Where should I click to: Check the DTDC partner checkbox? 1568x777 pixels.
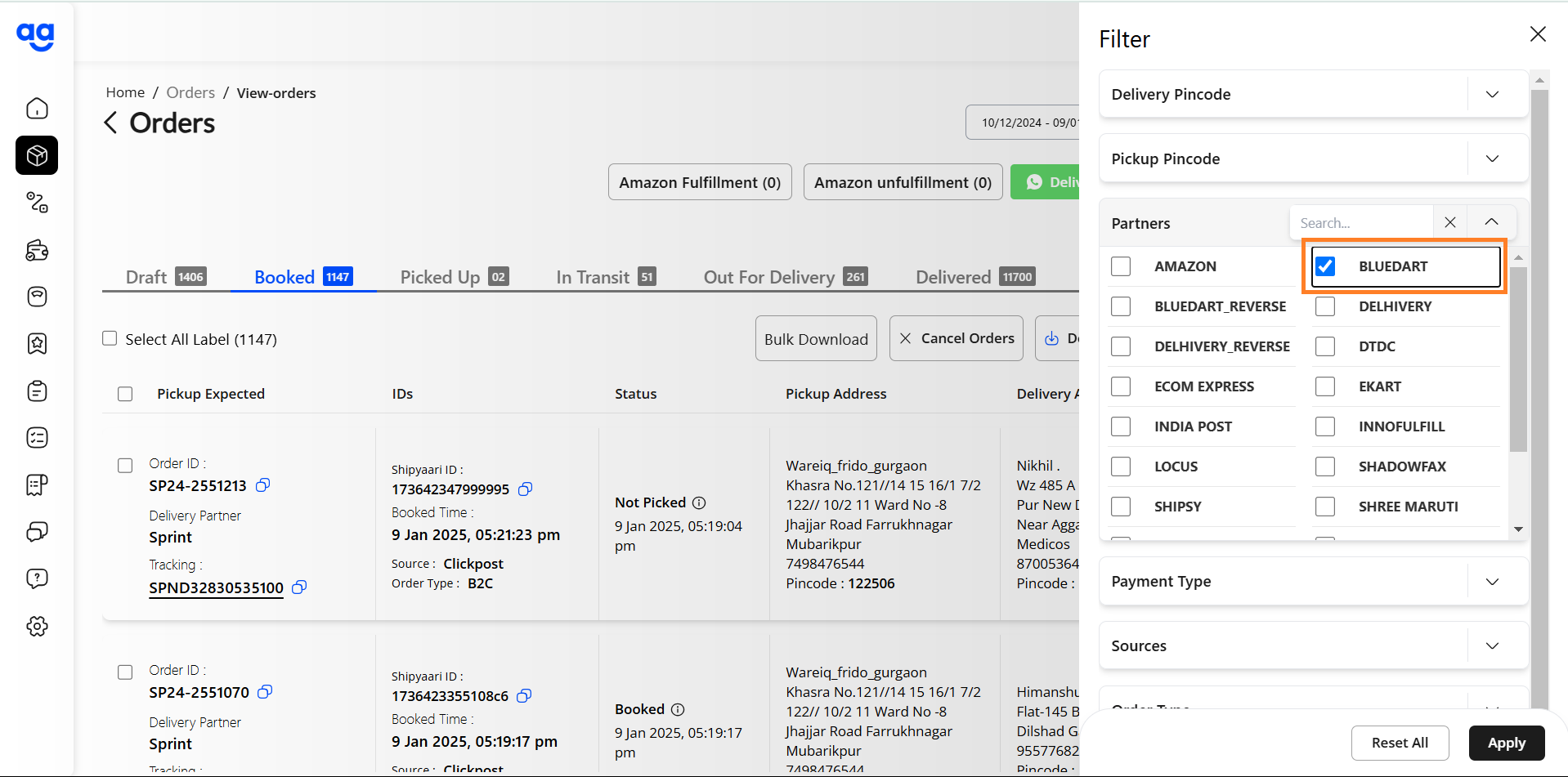tap(1325, 346)
